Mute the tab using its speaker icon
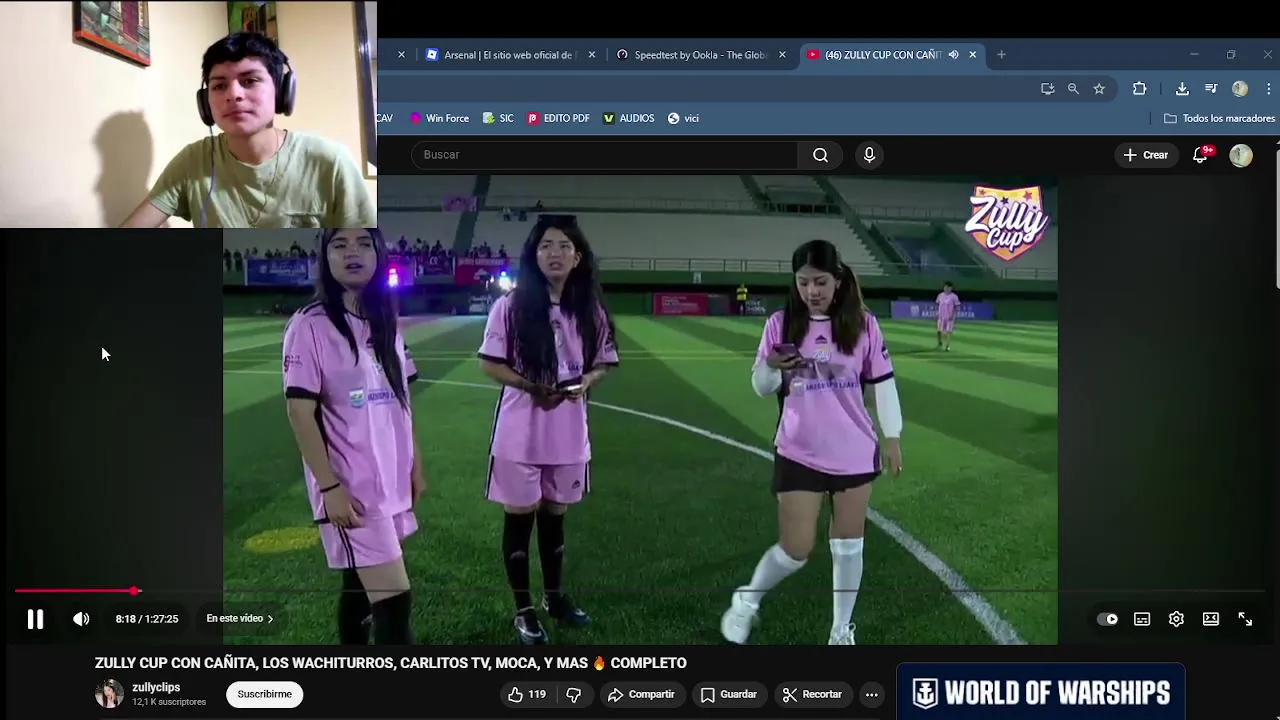Screen dimensions: 1280x720 pos(953,55)
